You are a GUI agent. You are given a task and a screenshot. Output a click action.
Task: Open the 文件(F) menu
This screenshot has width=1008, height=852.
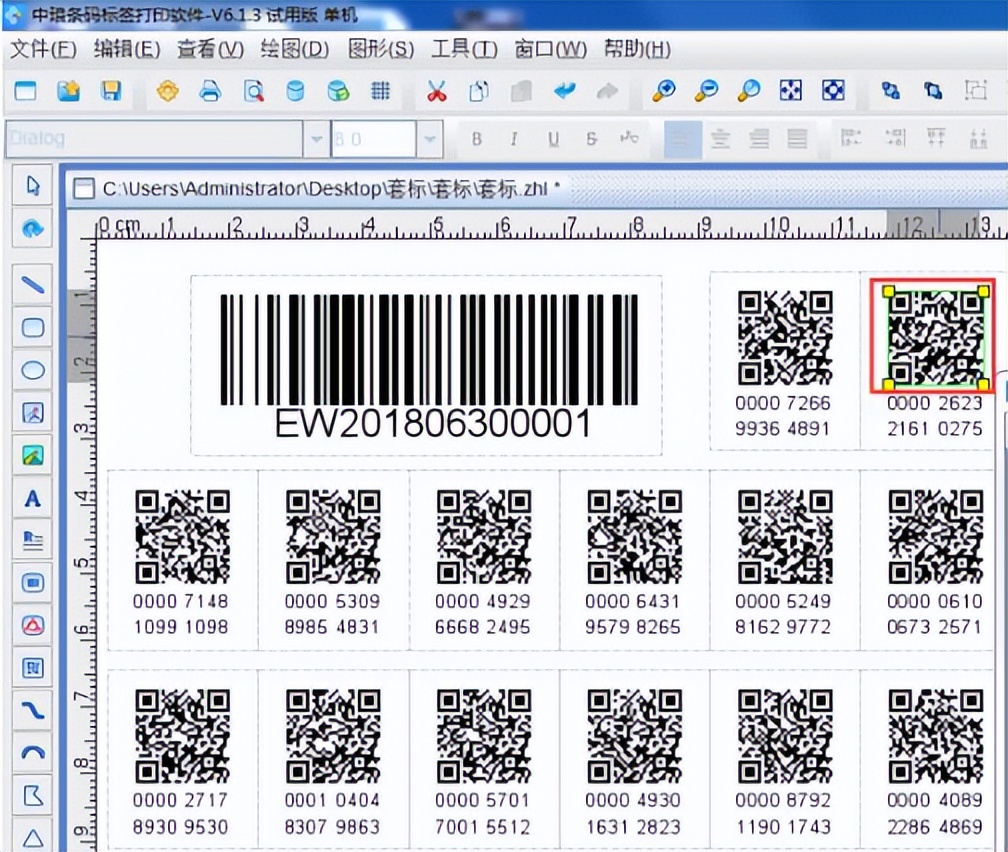(44, 49)
